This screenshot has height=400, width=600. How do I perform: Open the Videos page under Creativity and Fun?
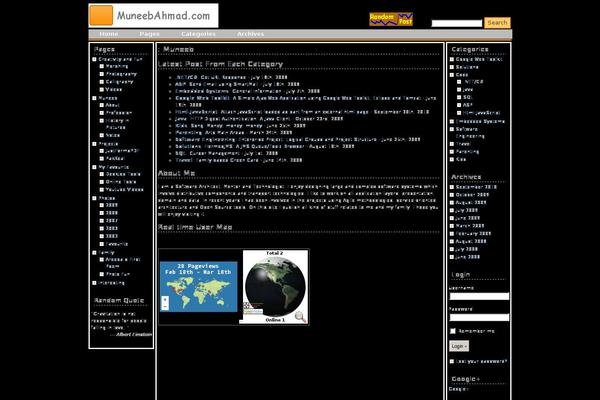coord(114,89)
